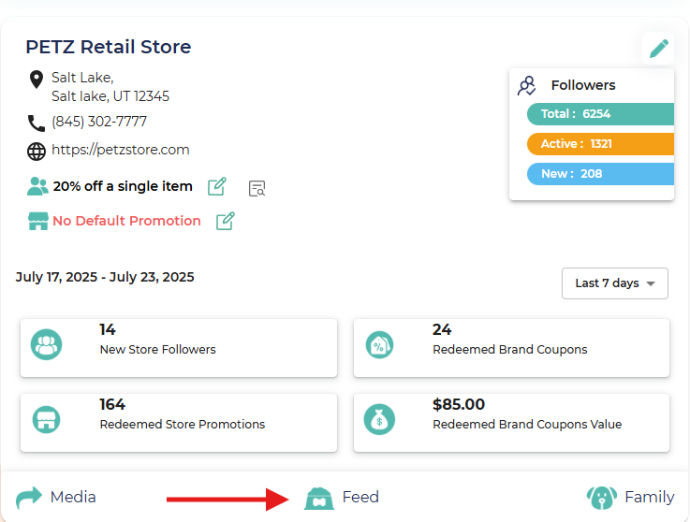The image size is (690, 522).
Task: Edit the No Default Promotion entry
Action: point(225,221)
